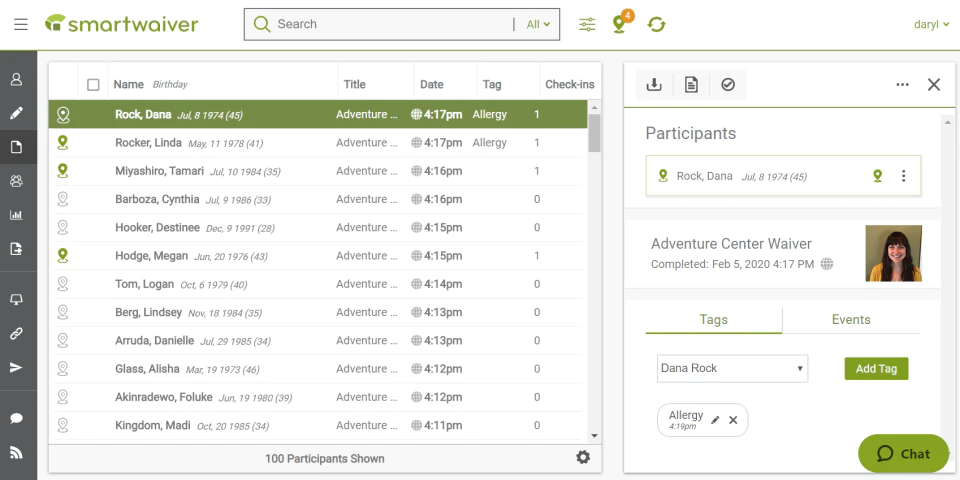The width and height of the screenshot is (960, 480).
Task: Toggle the select-all participants checkbox
Action: [93, 85]
